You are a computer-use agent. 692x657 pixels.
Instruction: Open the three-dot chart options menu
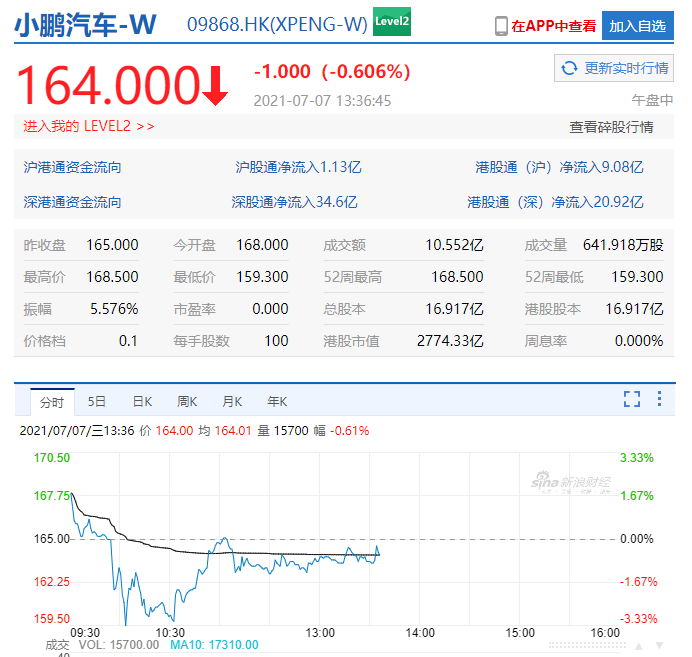[659, 398]
